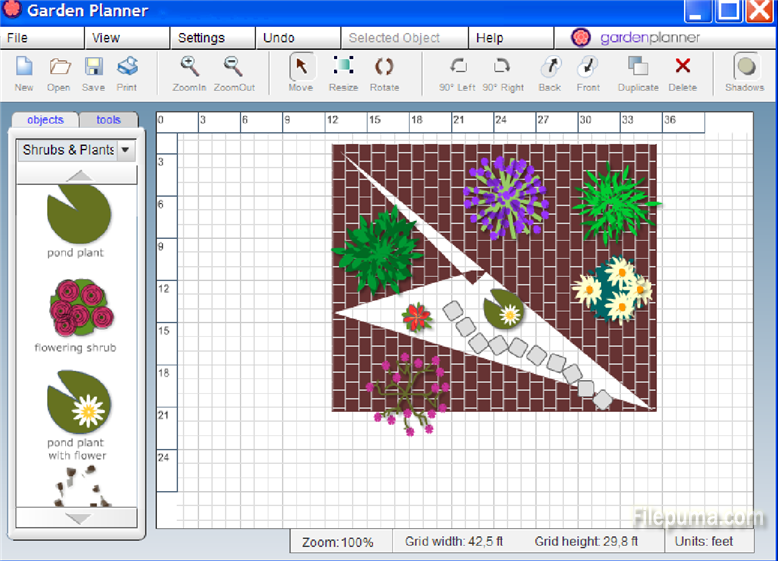Expand the Shrubs & Plants dropdown
The height and width of the screenshot is (561, 778).
pyautogui.click(x=125, y=150)
